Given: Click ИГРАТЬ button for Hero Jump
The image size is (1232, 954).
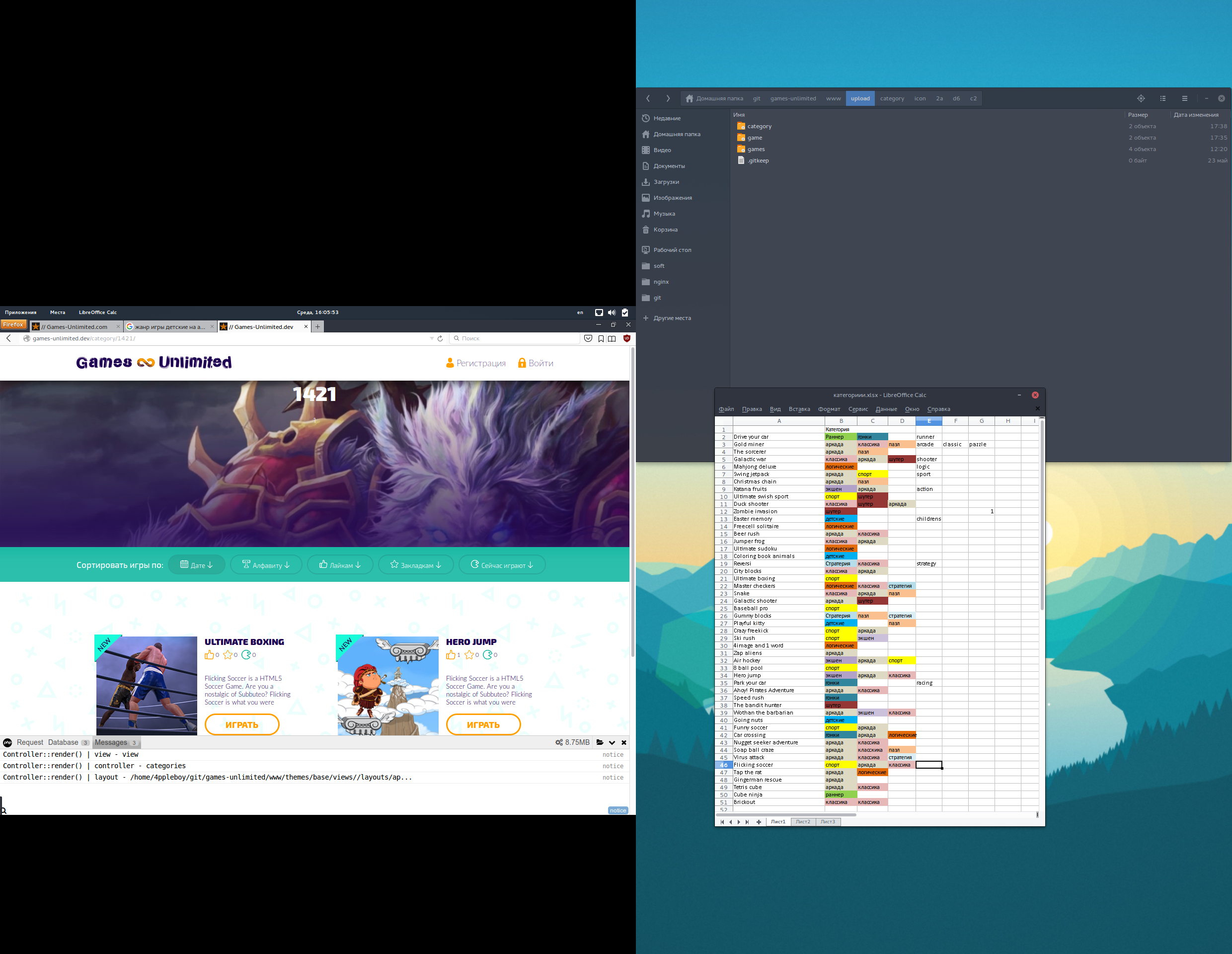Looking at the screenshot, I should coord(483,725).
